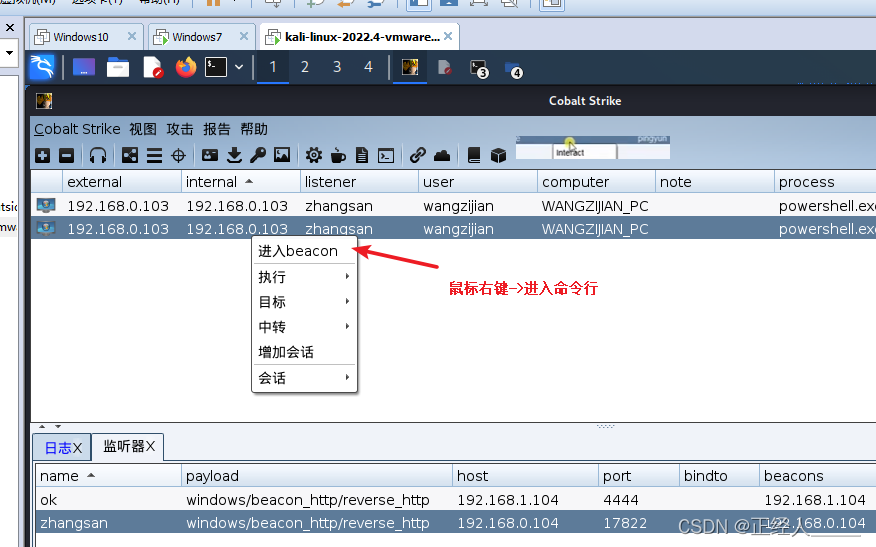The image size is (876, 547).
Task: Launch Firefox from Kali panel
Action: click(186, 68)
